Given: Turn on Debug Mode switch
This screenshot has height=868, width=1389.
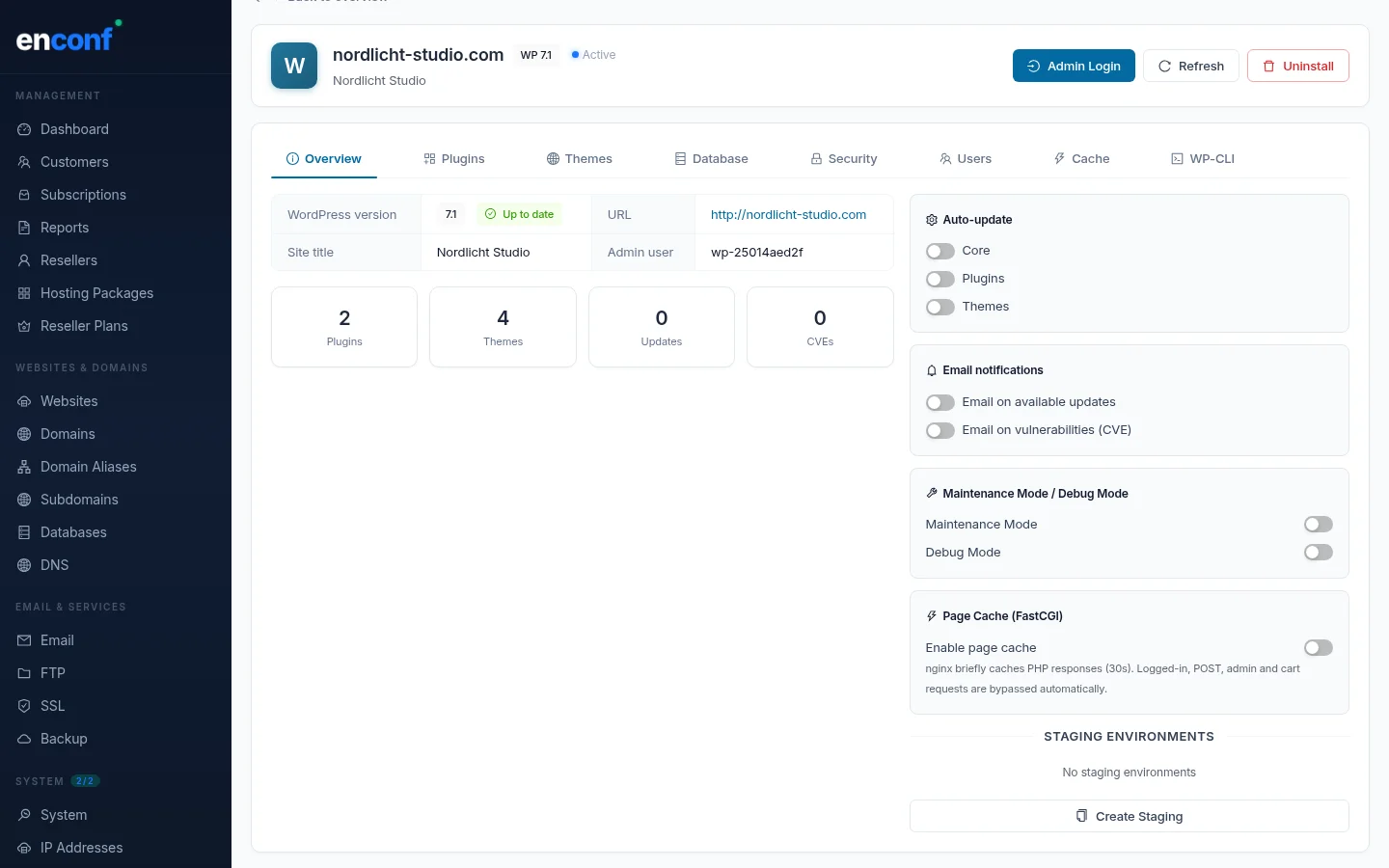Looking at the screenshot, I should (x=1319, y=553).
